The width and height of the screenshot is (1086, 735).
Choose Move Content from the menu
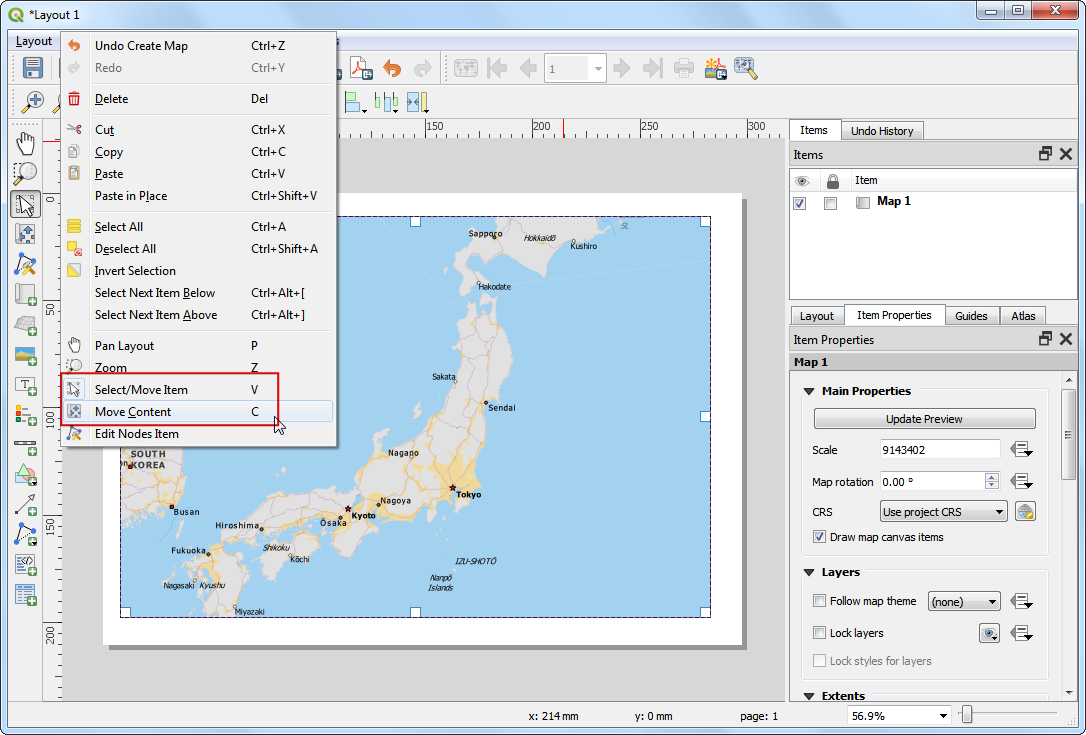pos(133,412)
